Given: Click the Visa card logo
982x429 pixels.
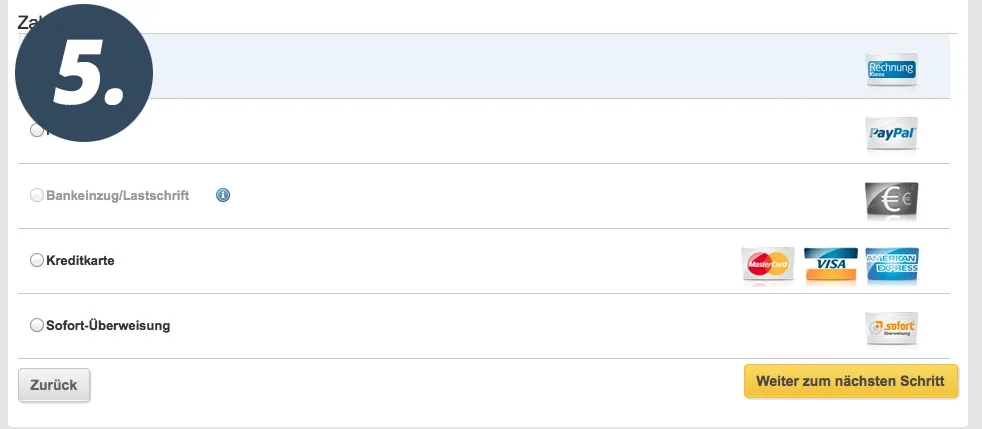Looking at the screenshot, I should click(x=830, y=264).
